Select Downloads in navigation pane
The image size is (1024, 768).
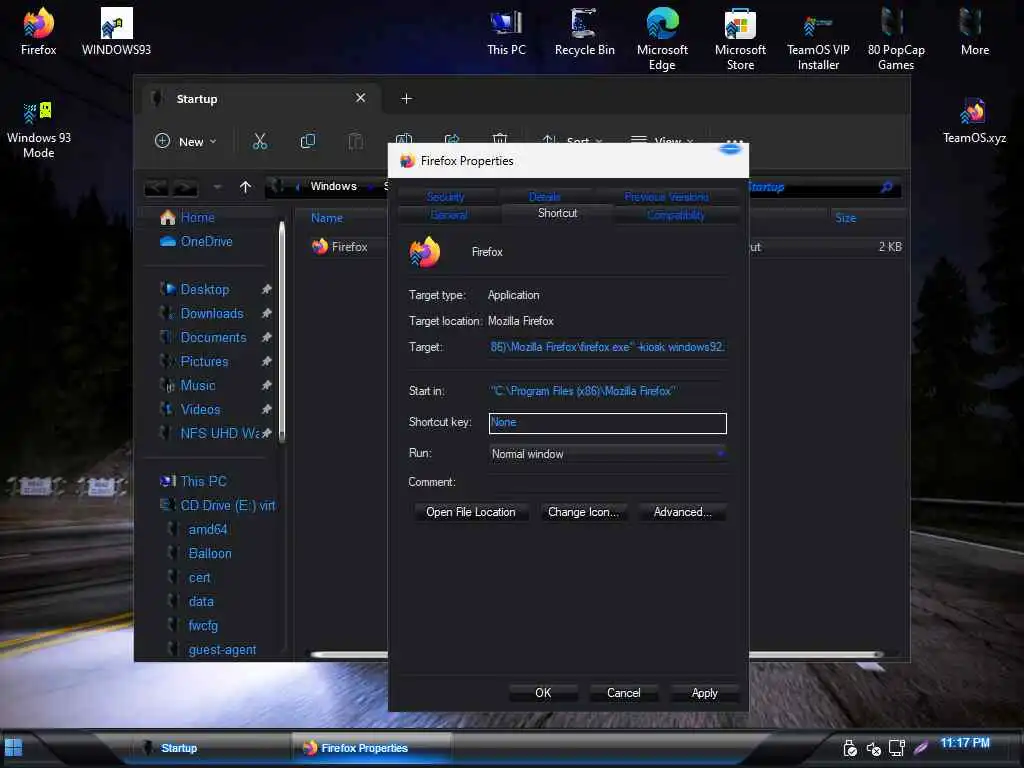212,313
